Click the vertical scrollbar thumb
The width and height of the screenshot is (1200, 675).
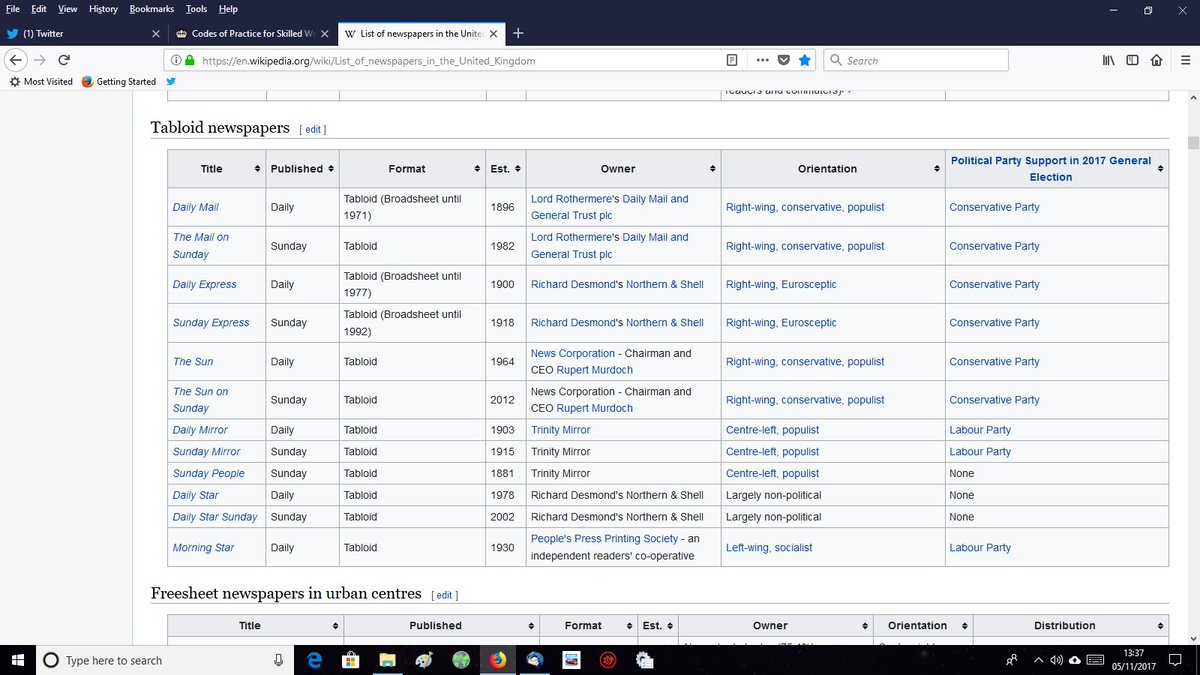[1192, 142]
